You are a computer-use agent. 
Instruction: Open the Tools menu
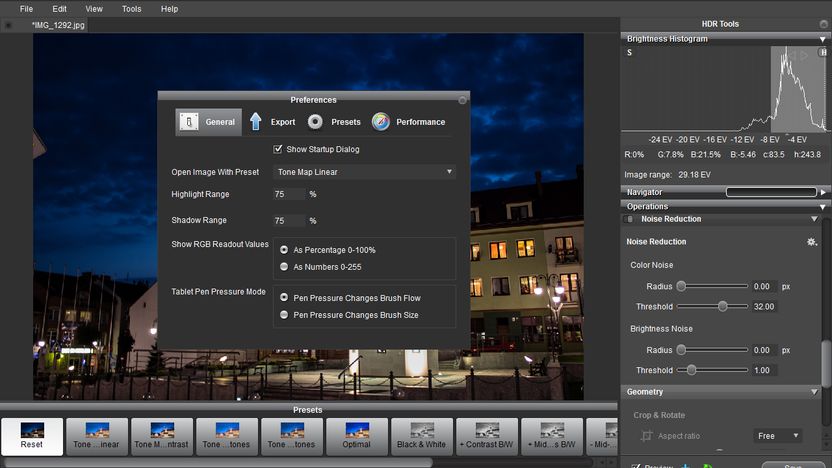(132, 8)
